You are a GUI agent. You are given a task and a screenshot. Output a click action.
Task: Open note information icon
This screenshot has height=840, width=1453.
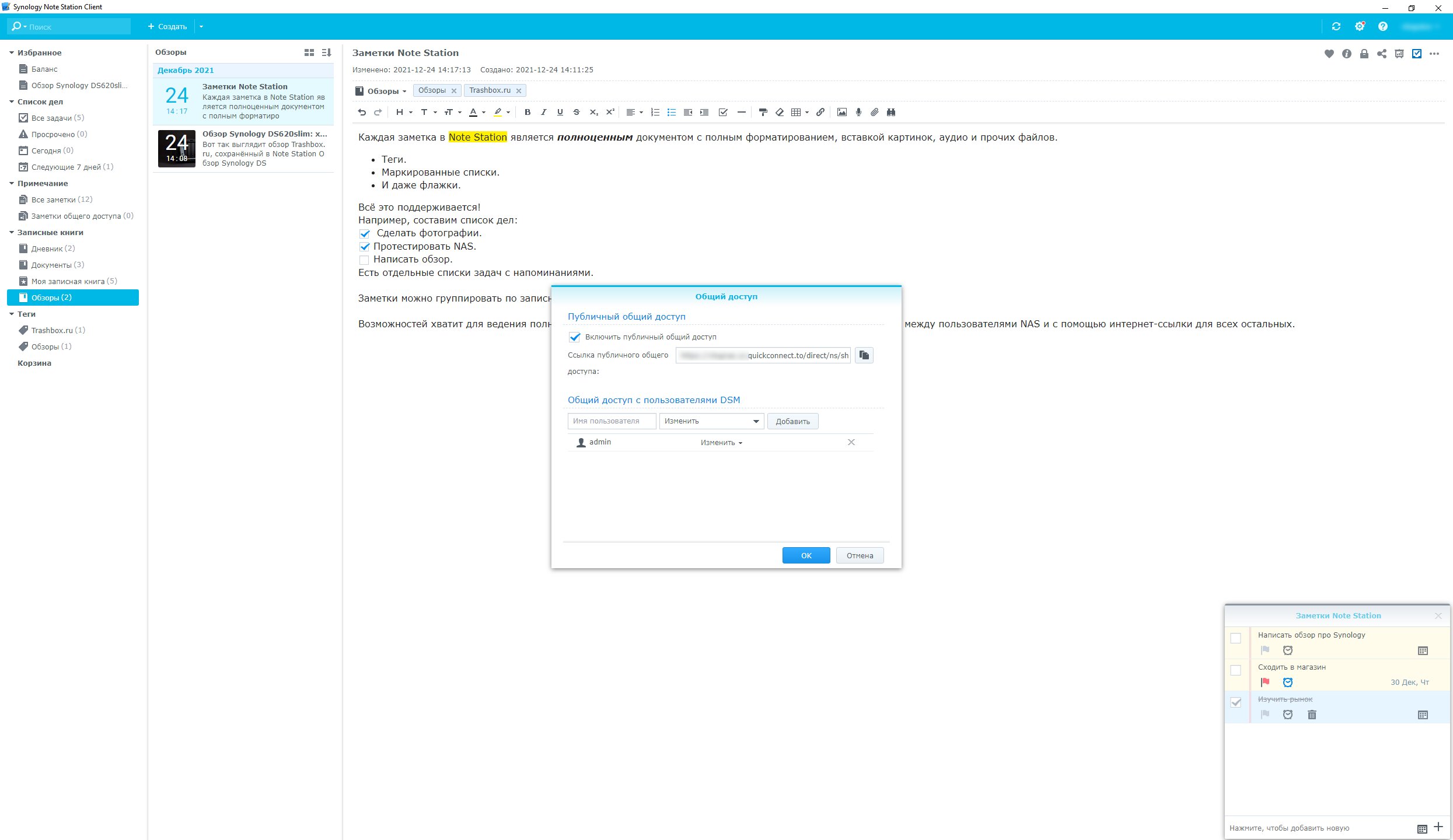[x=1347, y=54]
